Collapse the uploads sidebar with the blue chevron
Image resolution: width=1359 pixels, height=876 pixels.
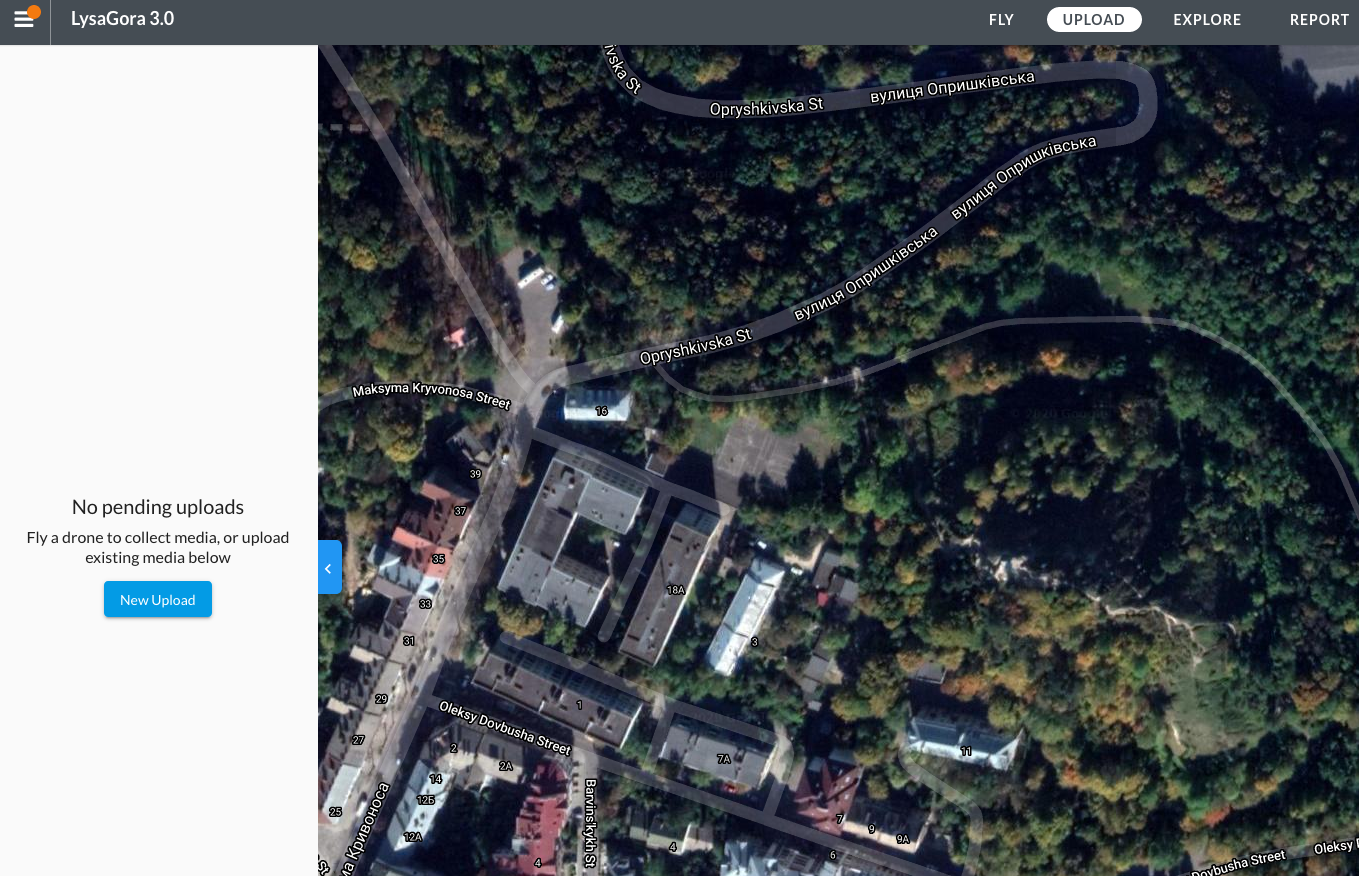click(x=328, y=567)
